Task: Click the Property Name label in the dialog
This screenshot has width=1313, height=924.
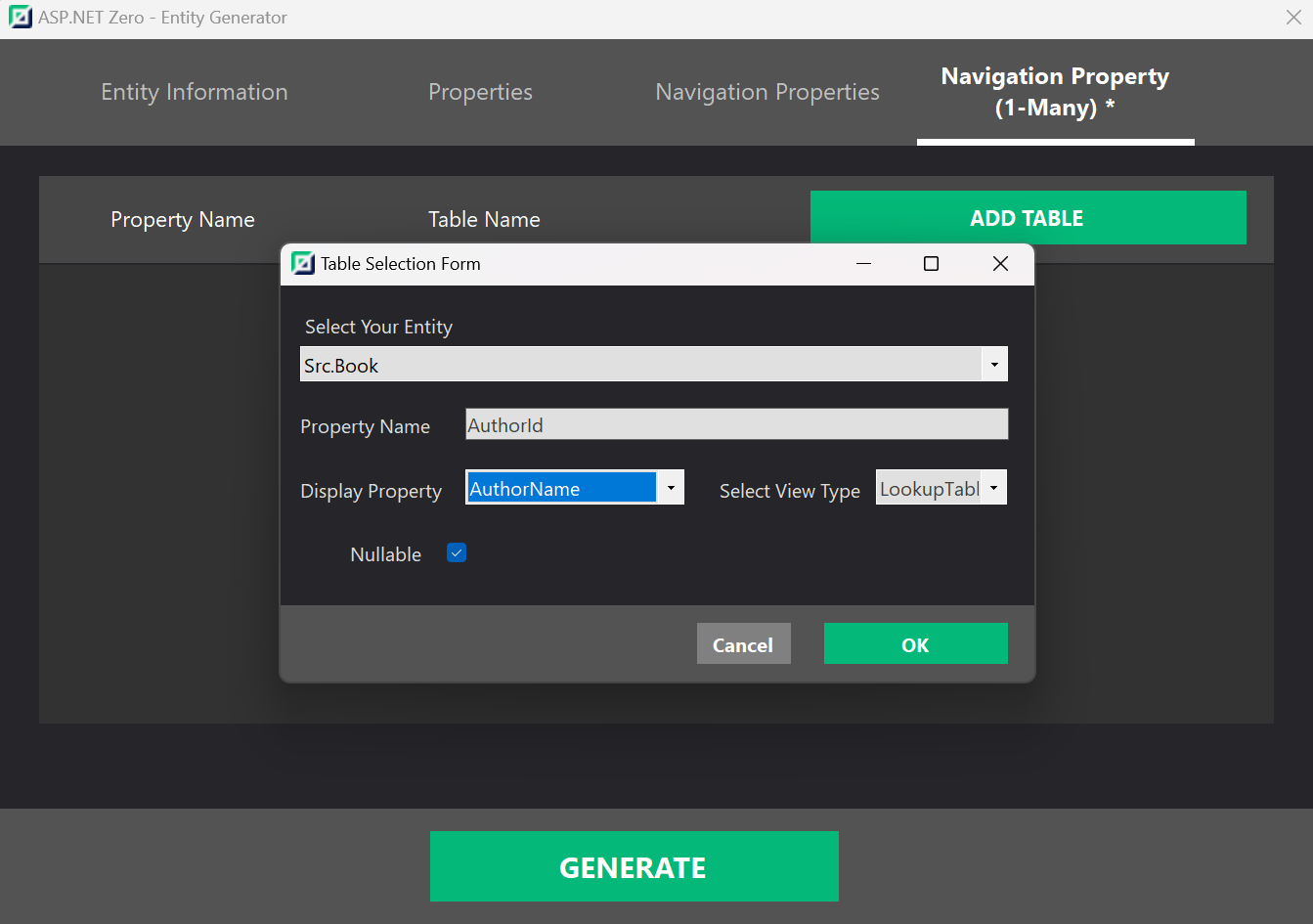Action: pos(365,426)
